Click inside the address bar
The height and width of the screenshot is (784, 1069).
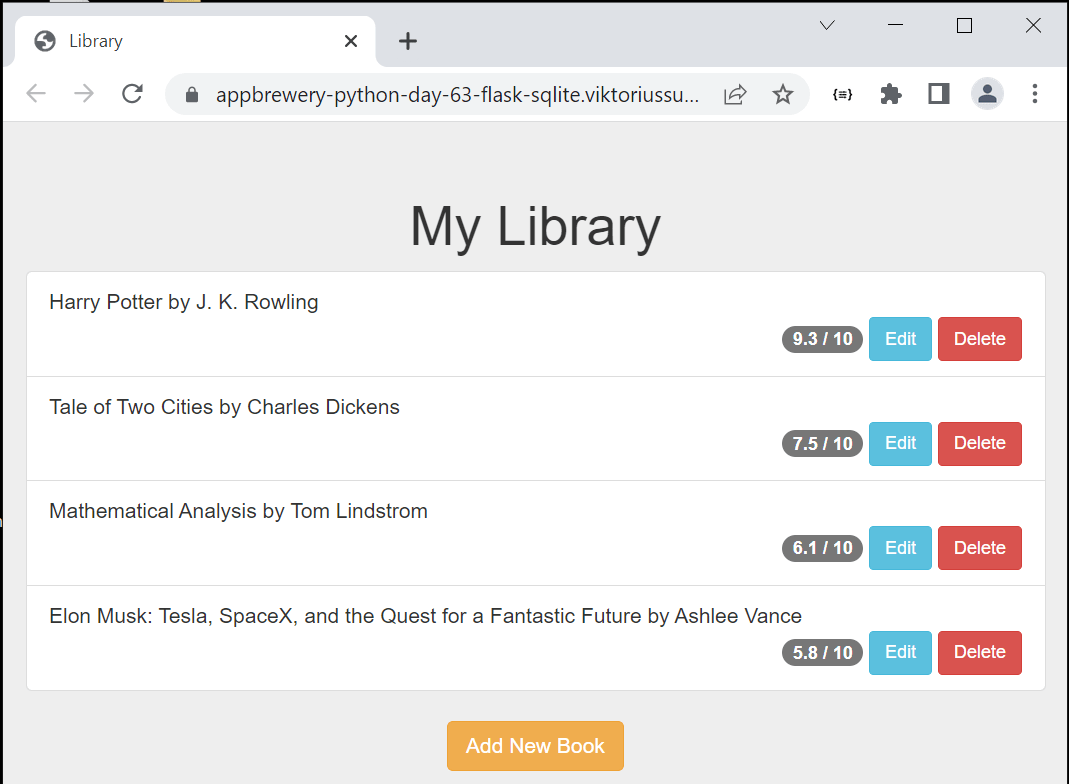450,93
